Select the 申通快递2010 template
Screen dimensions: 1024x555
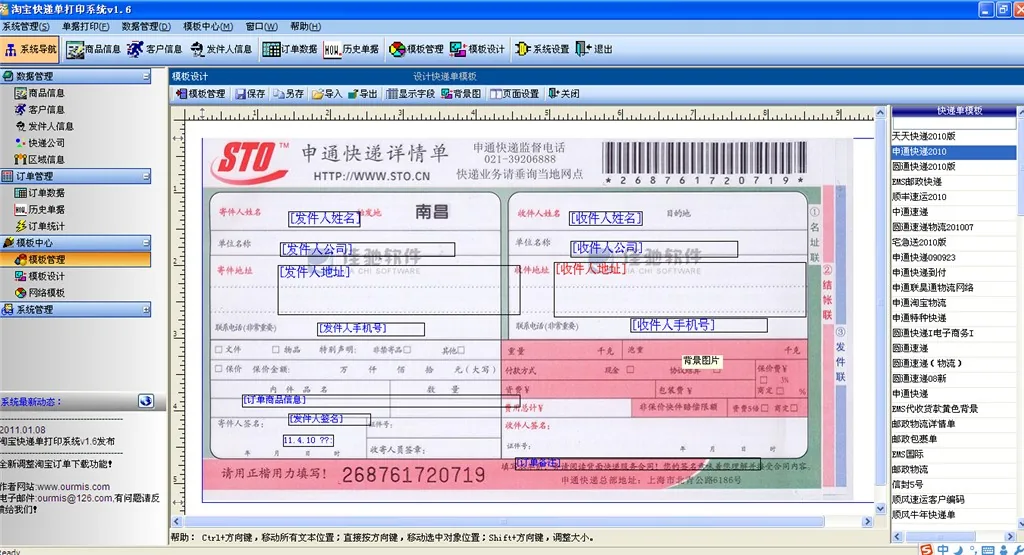(x=953, y=151)
